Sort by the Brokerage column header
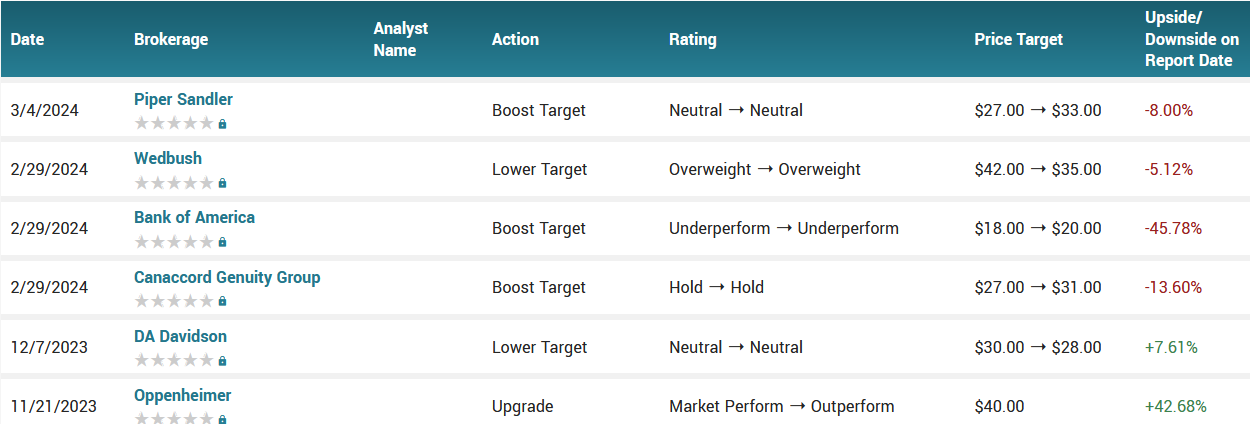The height and width of the screenshot is (424, 1250). pyautogui.click(x=171, y=40)
